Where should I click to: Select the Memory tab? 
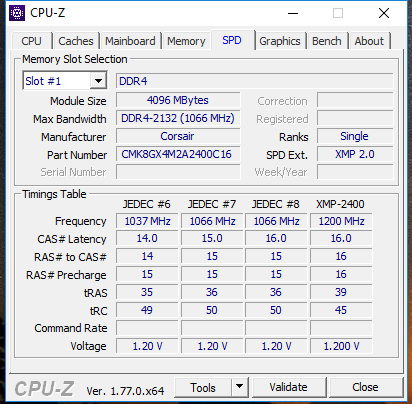(x=186, y=41)
